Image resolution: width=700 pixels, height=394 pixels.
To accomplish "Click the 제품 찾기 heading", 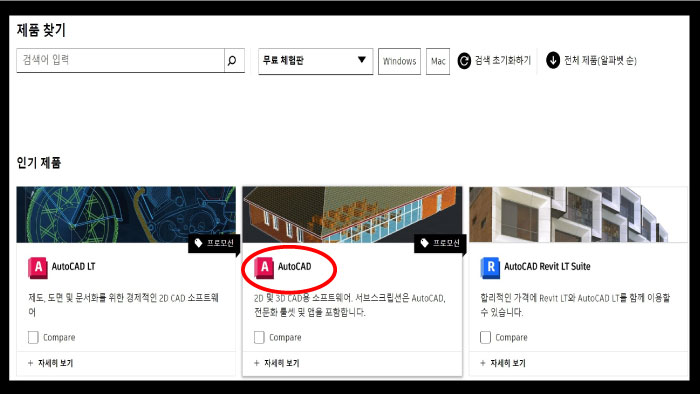I will pos(41,30).
